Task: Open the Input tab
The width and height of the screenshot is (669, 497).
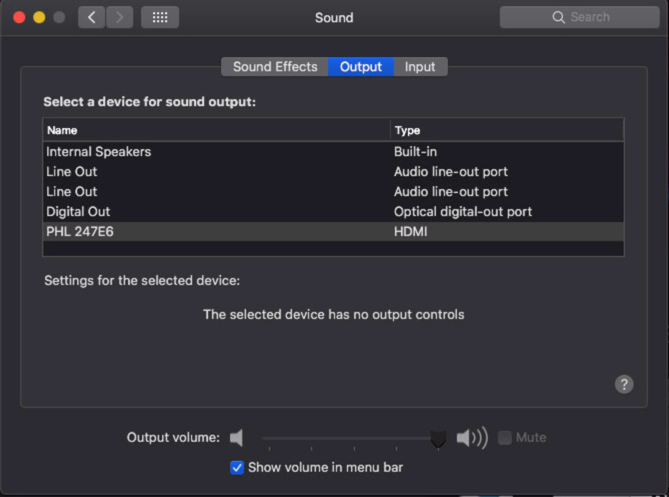Action: pos(420,67)
